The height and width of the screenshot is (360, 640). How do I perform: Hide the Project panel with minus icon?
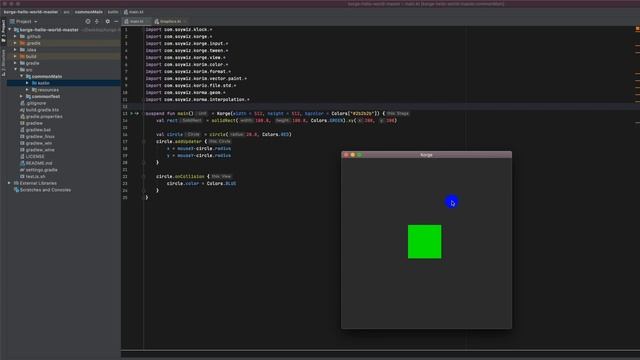click(116, 21)
